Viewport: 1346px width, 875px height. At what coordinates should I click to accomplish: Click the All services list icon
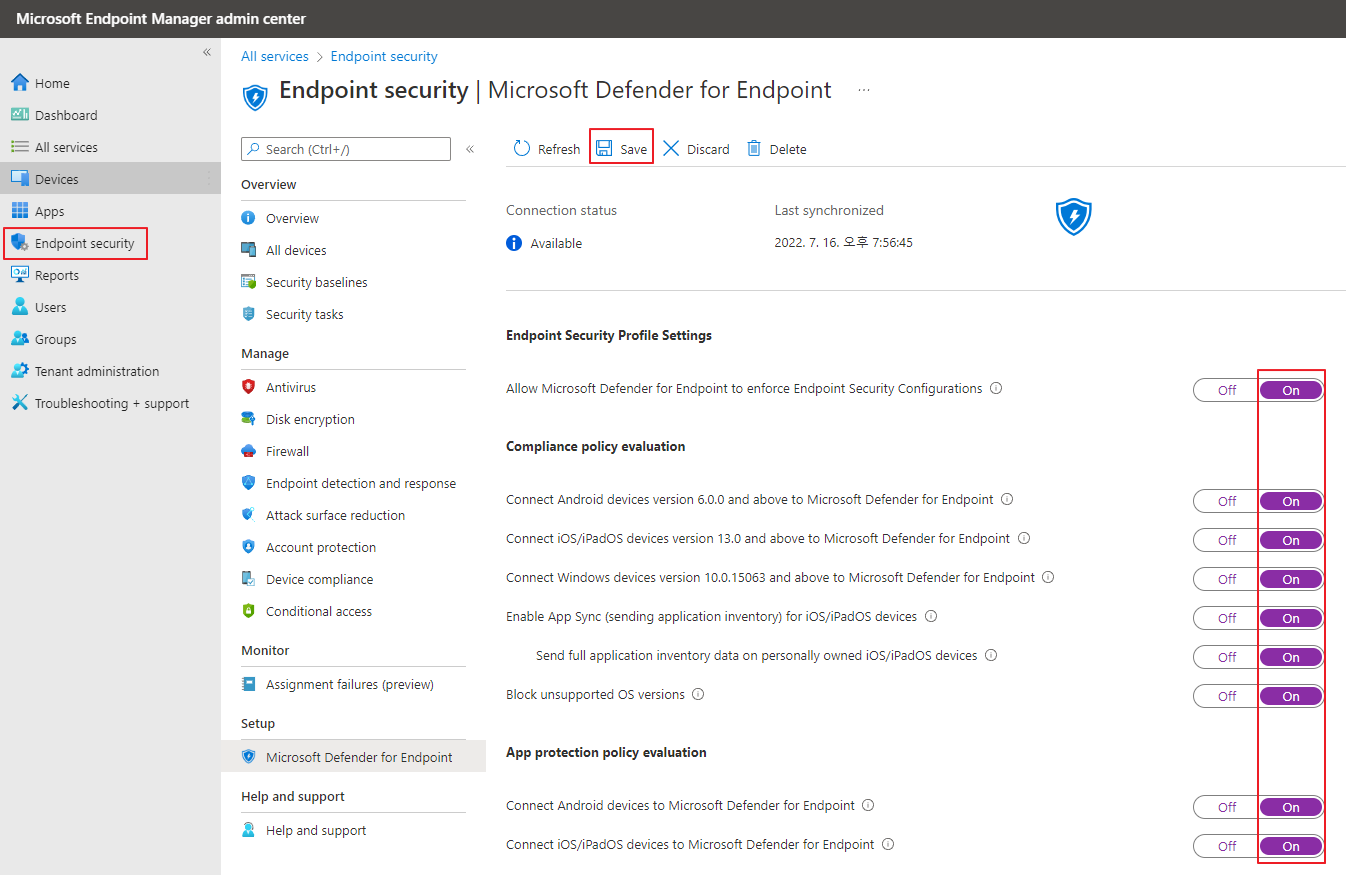(19, 147)
